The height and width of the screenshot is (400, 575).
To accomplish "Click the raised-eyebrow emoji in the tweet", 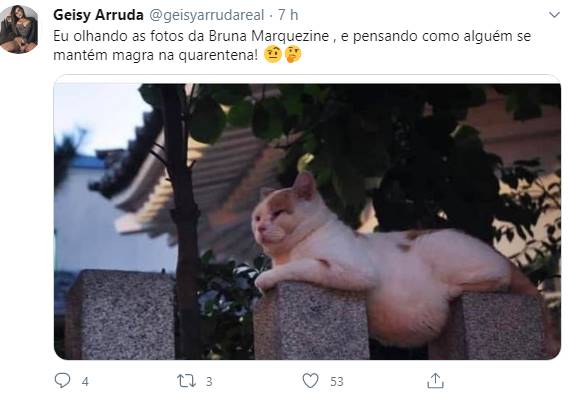I will 272,54.
